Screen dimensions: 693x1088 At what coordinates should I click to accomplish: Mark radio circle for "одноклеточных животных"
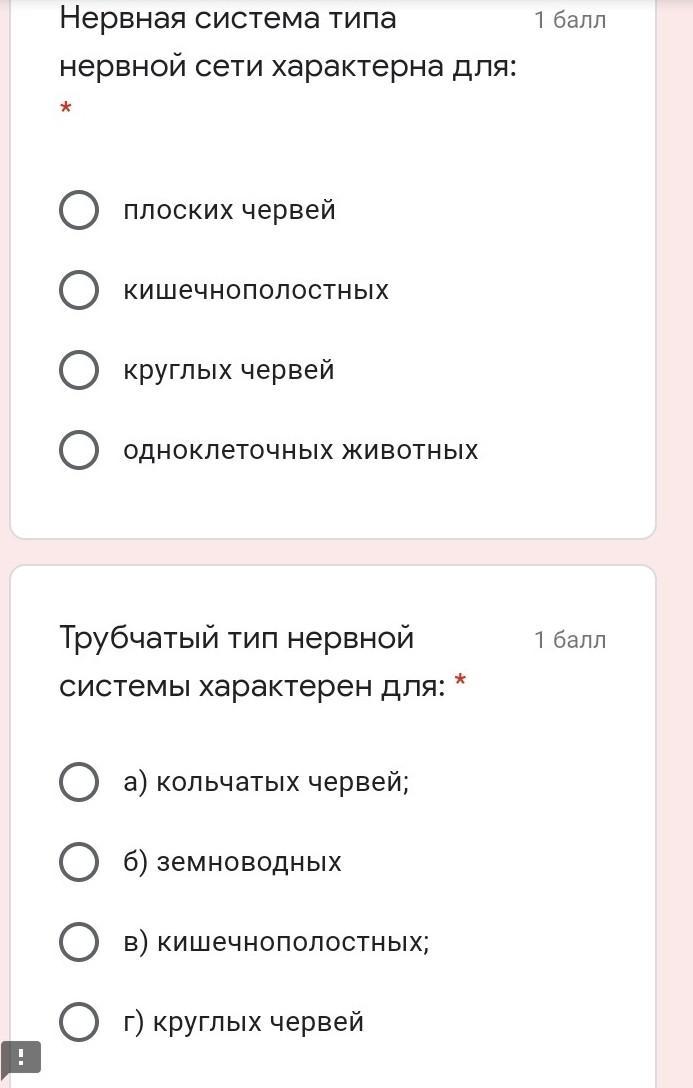tap(79, 450)
